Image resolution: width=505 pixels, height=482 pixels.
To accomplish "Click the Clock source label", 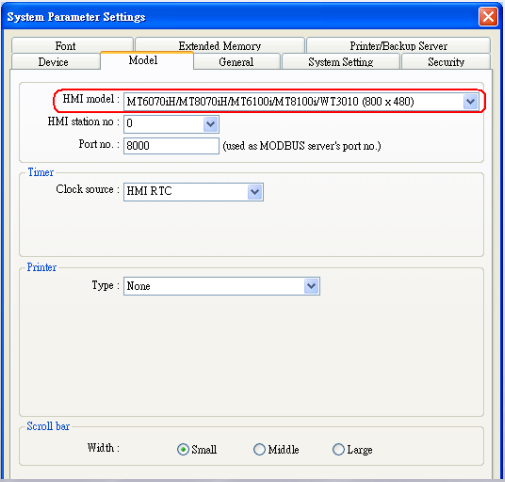I will pyautogui.click(x=88, y=189).
